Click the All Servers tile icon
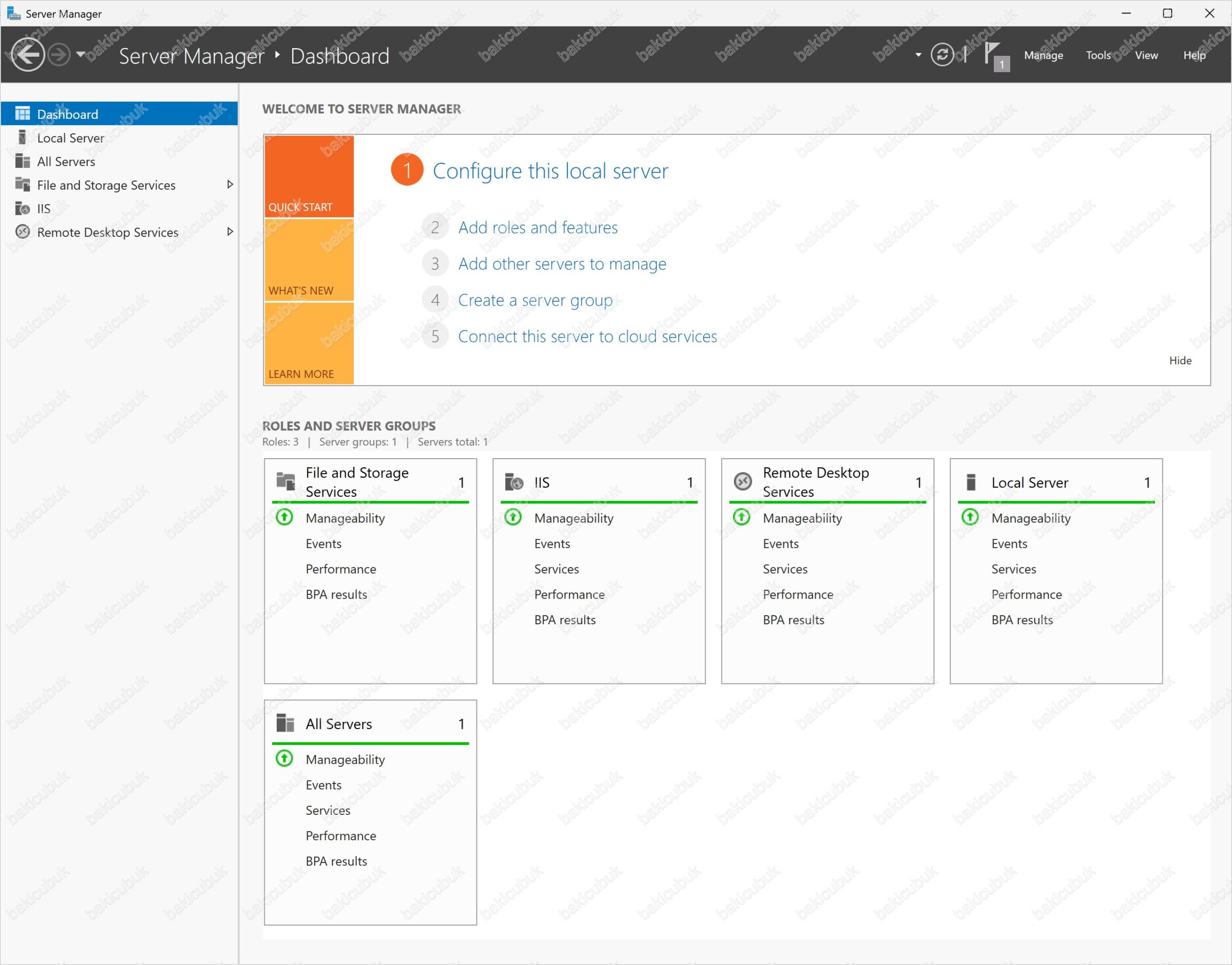Image resolution: width=1232 pixels, height=965 pixels. tap(285, 723)
